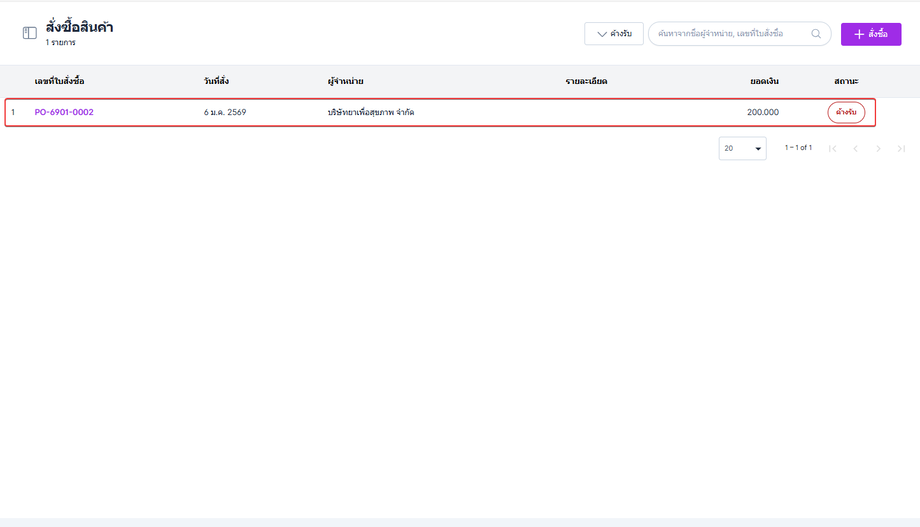
Task: Click the 1 รายการ count label
Action: point(60,42)
